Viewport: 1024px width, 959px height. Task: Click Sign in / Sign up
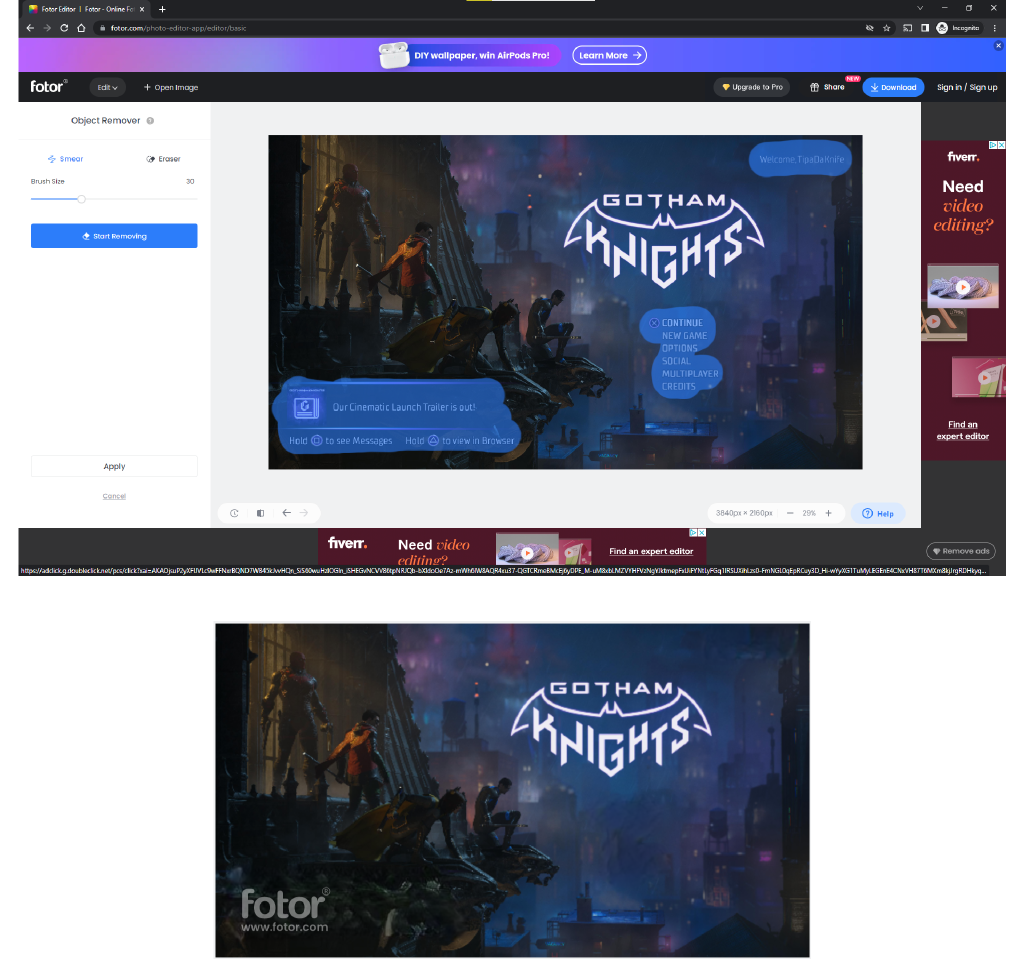(x=967, y=87)
